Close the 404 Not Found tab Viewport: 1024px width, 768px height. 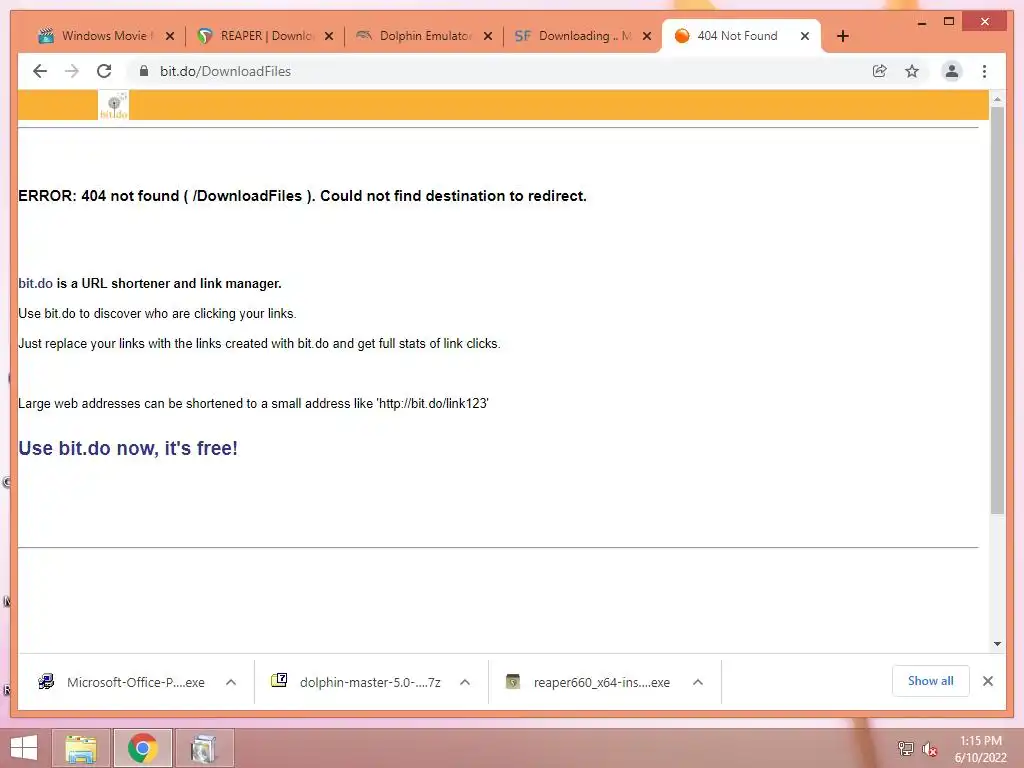point(805,36)
